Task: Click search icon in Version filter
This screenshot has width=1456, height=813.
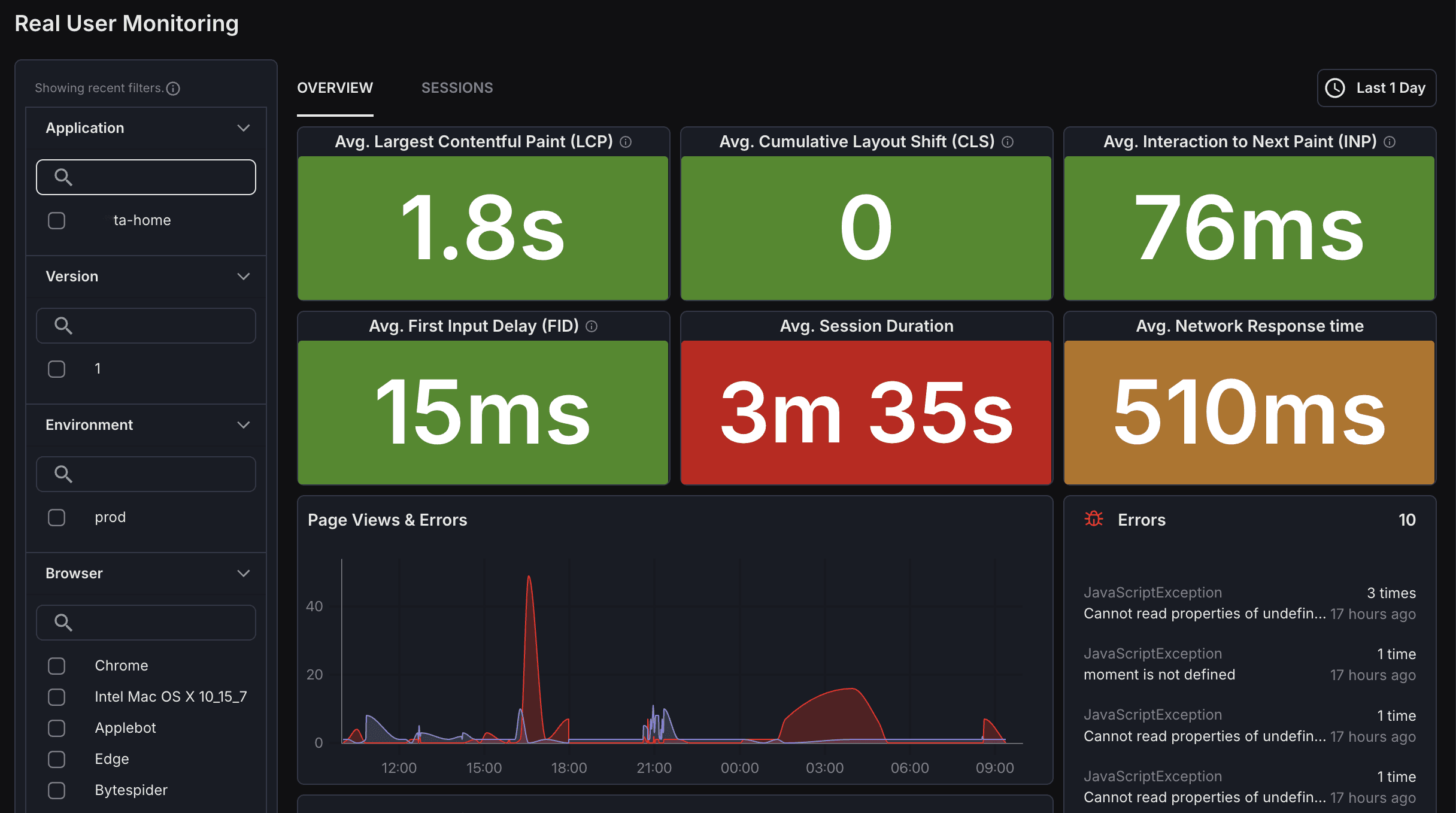Action: (x=63, y=326)
